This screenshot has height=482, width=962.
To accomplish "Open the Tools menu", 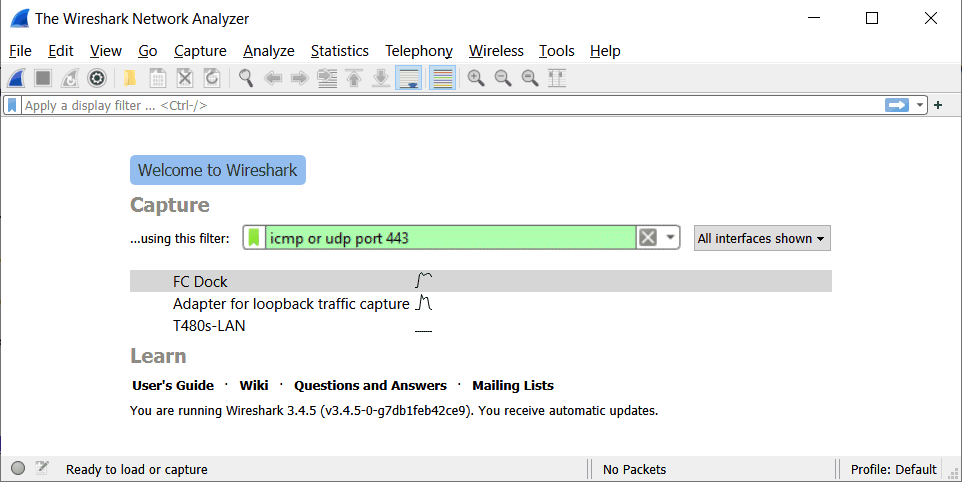I will pyautogui.click(x=556, y=51).
